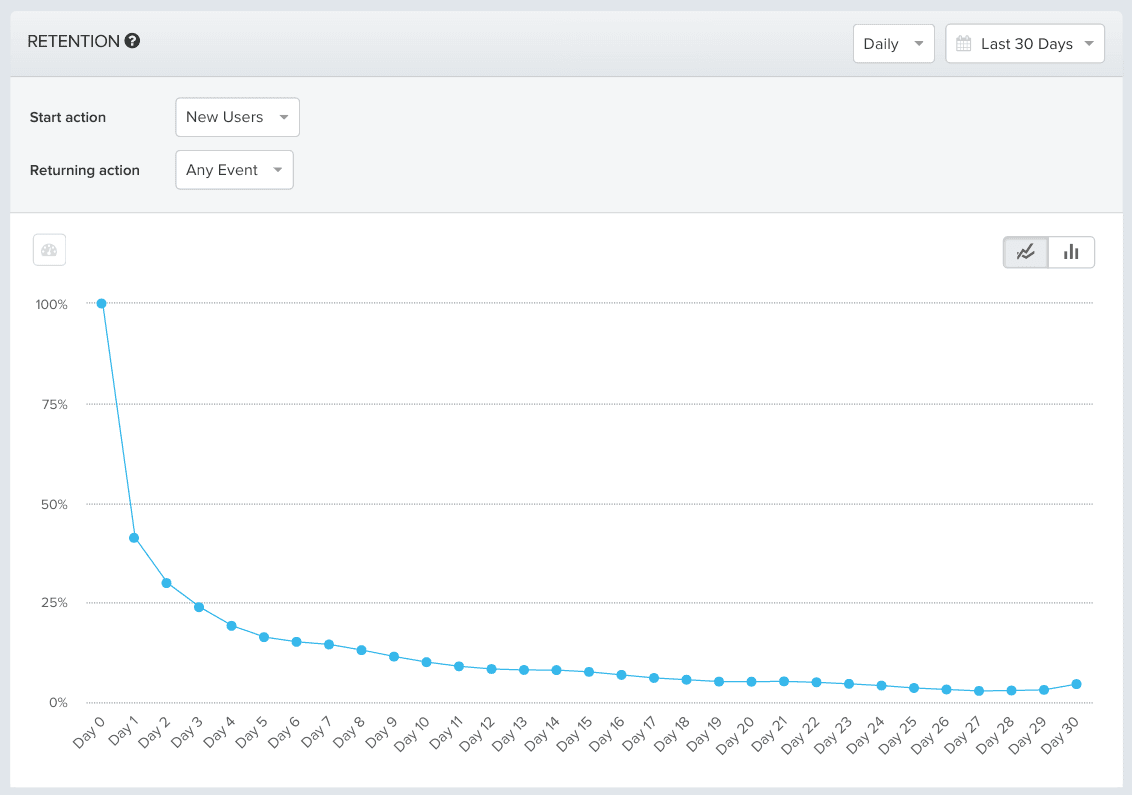Switch to line chart view
The height and width of the screenshot is (795, 1132).
pos(1026,252)
